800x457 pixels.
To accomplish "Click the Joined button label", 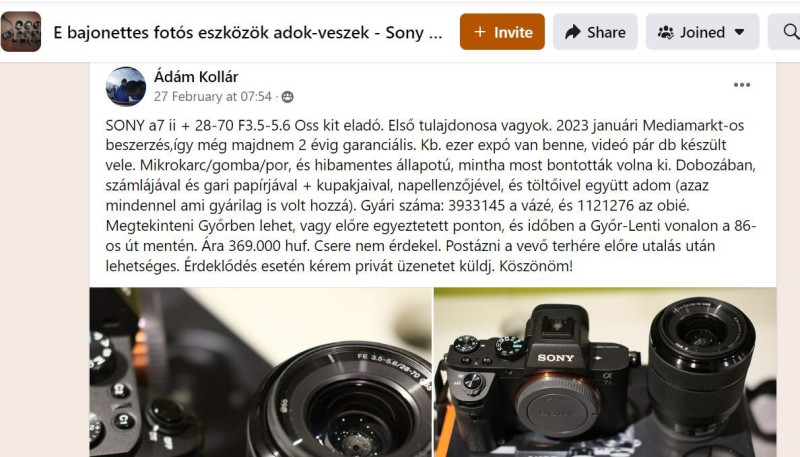I will click(702, 32).
